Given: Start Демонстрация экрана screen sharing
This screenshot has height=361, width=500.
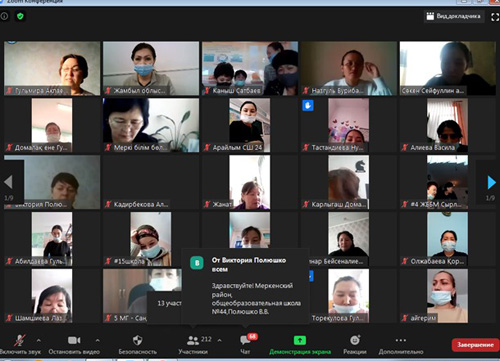Looking at the screenshot, I should pos(300,345).
